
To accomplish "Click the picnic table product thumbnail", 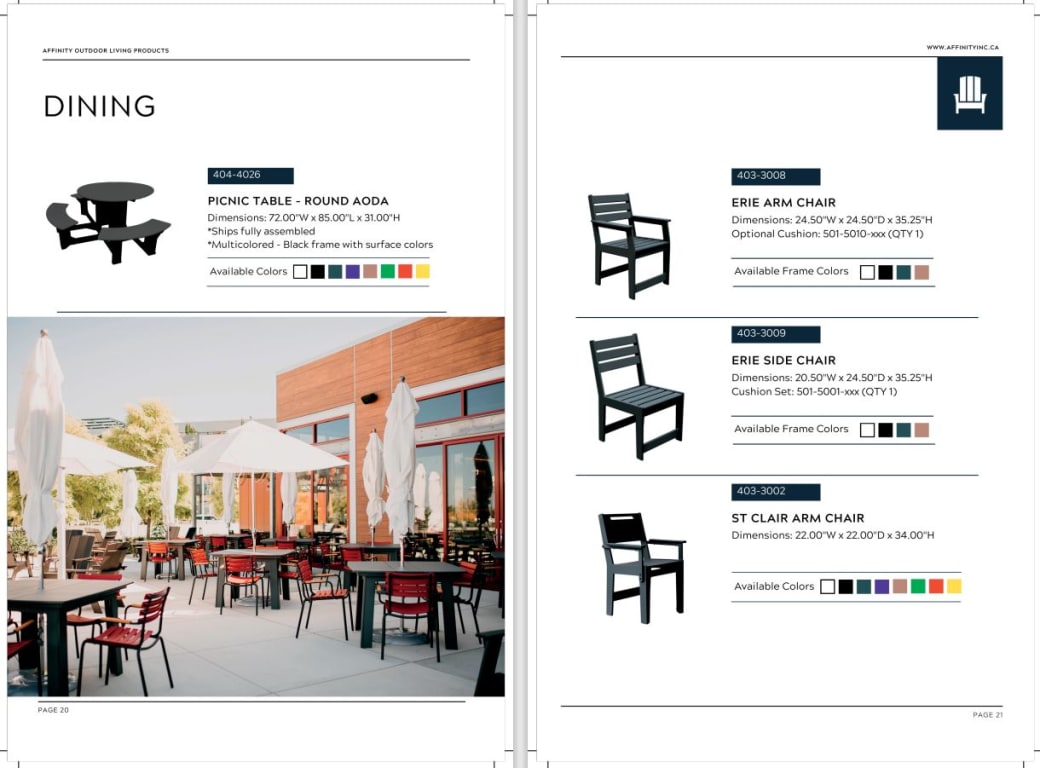I will 110,222.
